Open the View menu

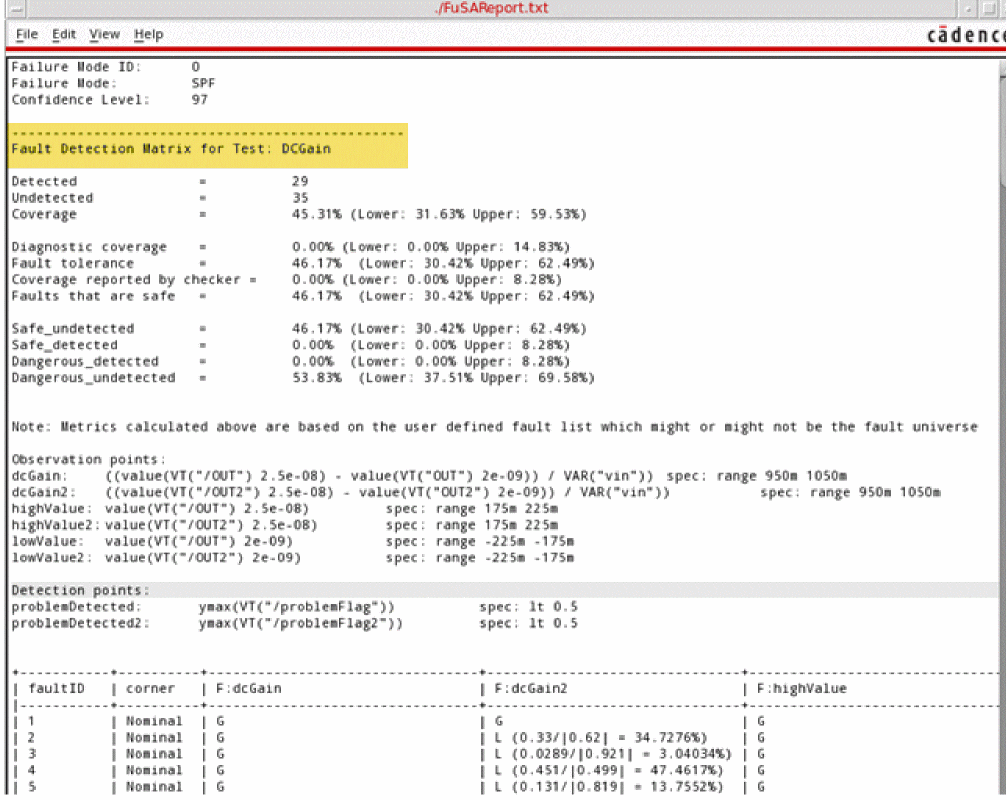104,34
